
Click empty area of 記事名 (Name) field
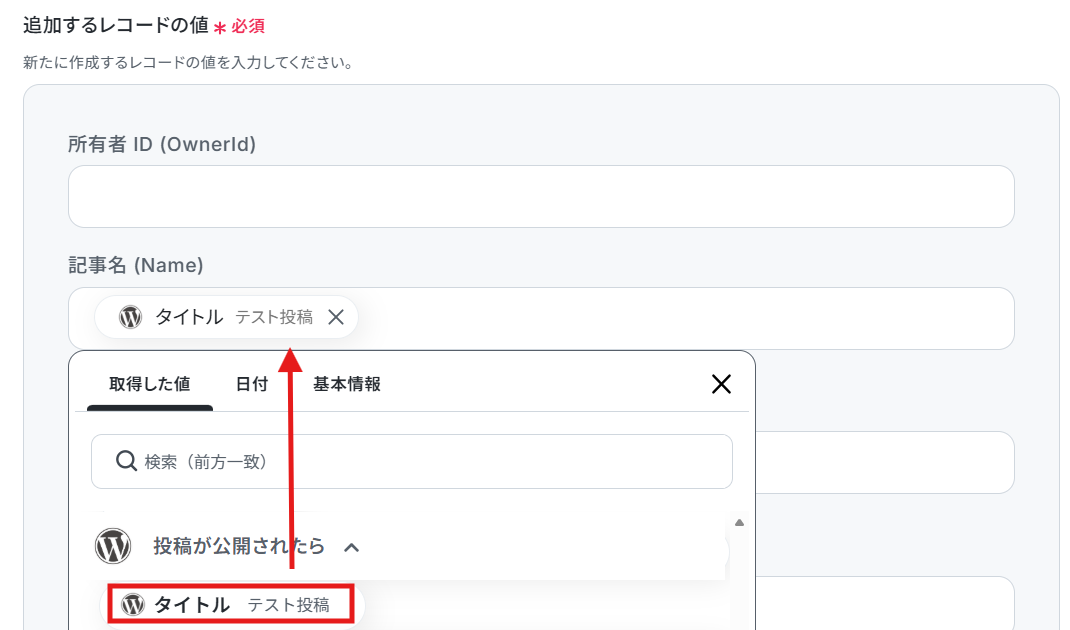pyautogui.click(x=682, y=319)
